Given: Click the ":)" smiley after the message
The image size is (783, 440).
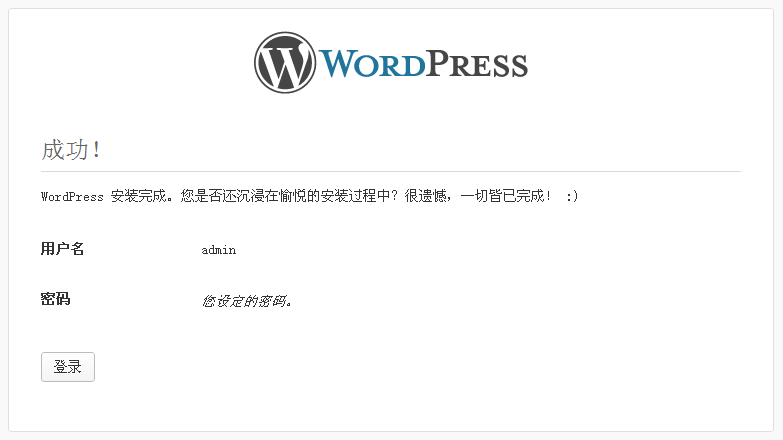Looking at the screenshot, I should [572, 196].
